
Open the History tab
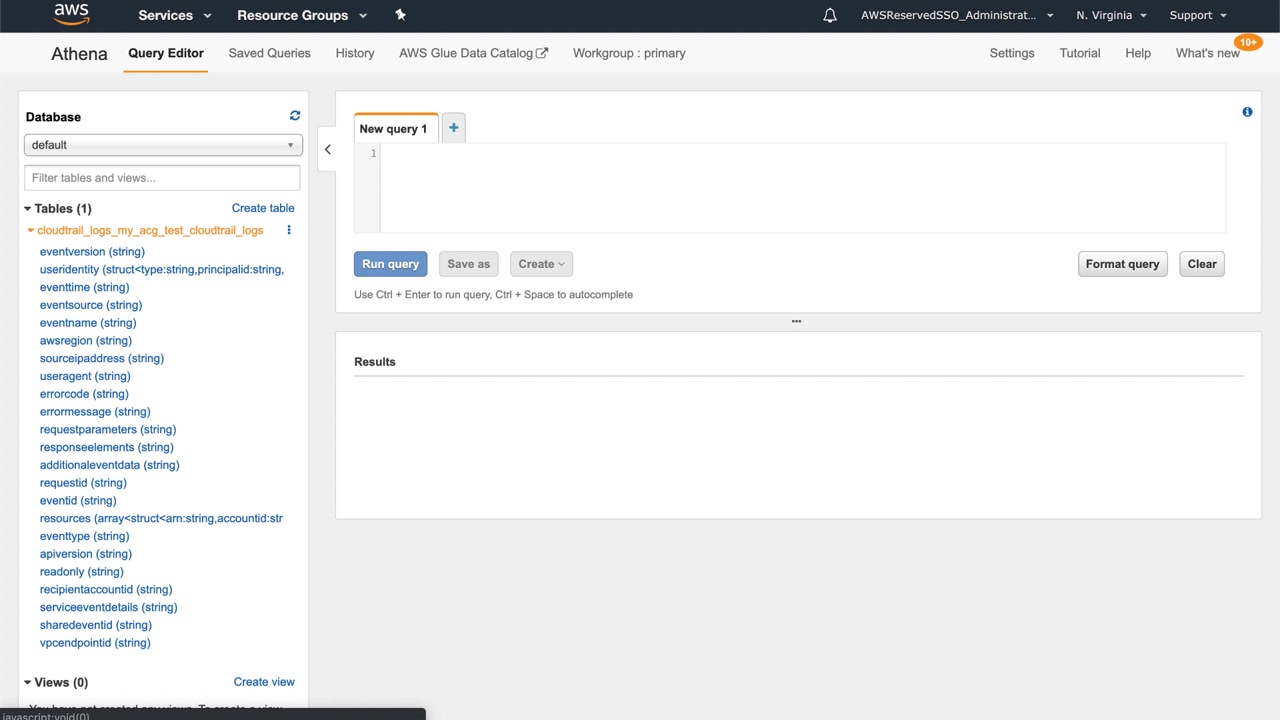point(355,53)
